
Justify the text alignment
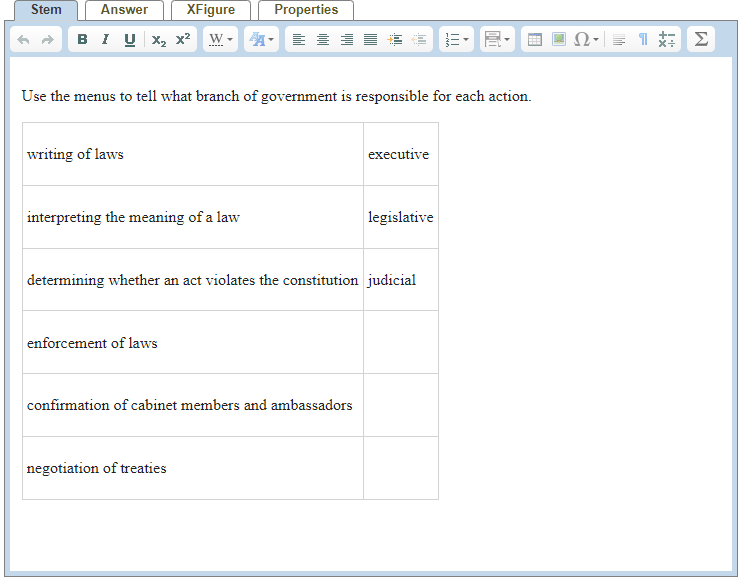coord(371,40)
